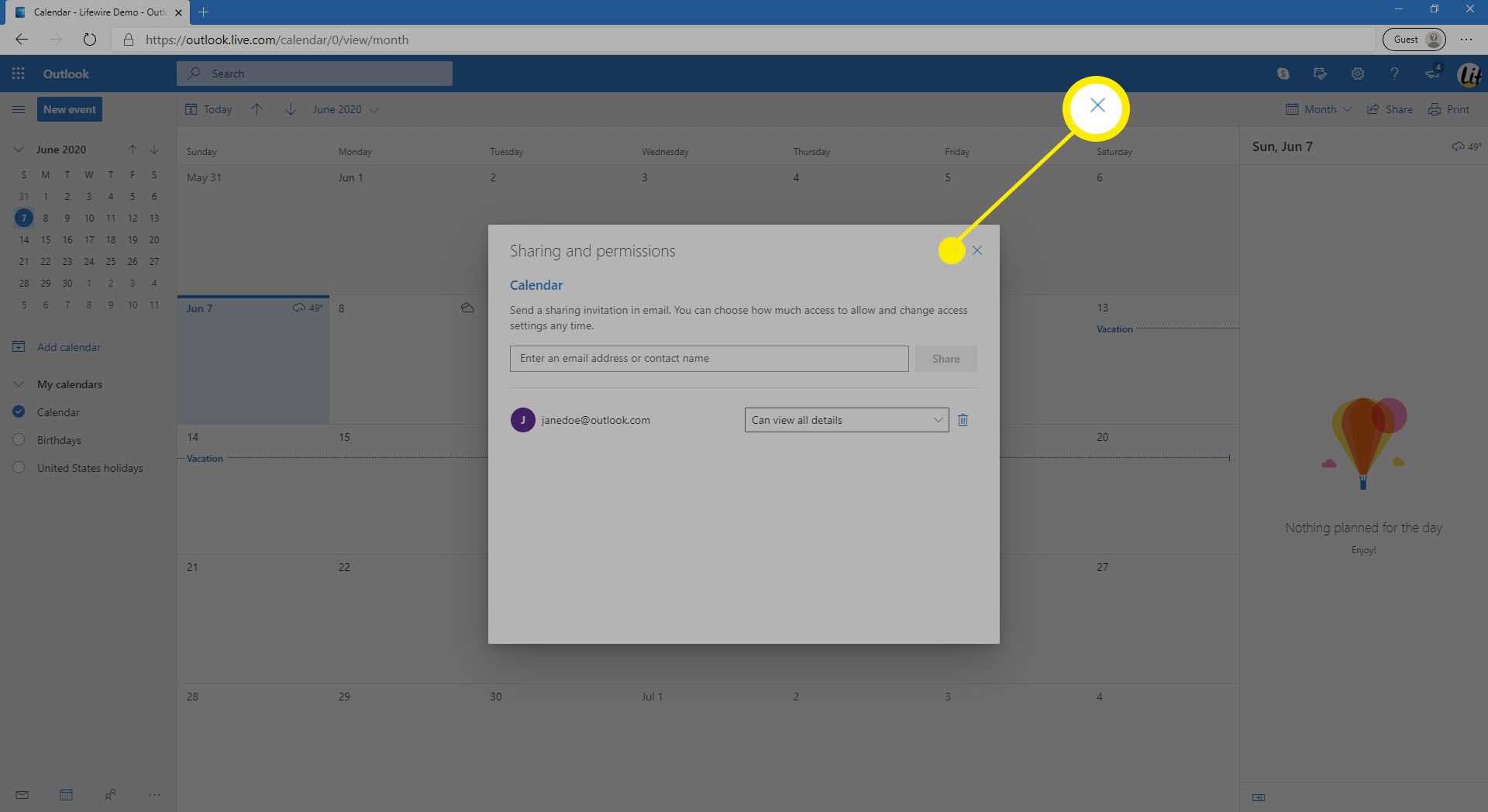Viewport: 1488px width, 812px height.
Task: Click weather icon on June 8 cell
Action: tap(467, 308)
